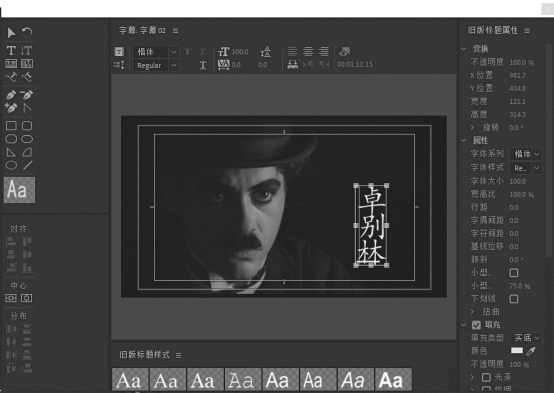
Task: Apply the first Aa title style
Action: coord(130,380)
